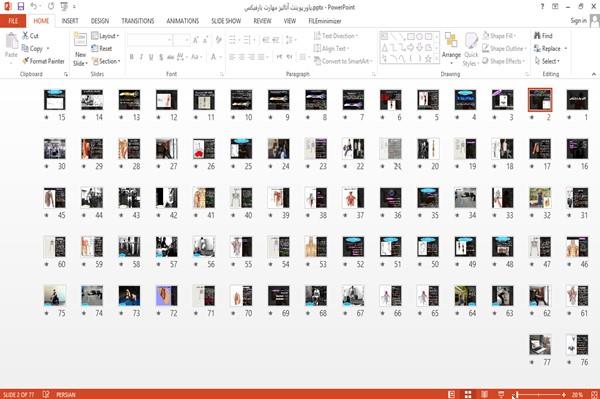600x399 pixels.
Task: Toggle Underline formatting
Action: click(151, 57)
